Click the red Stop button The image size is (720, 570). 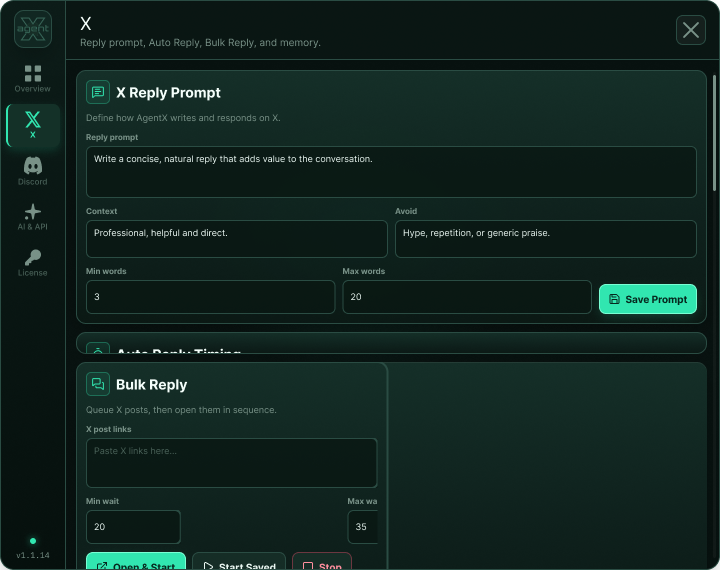click(322, 561)
